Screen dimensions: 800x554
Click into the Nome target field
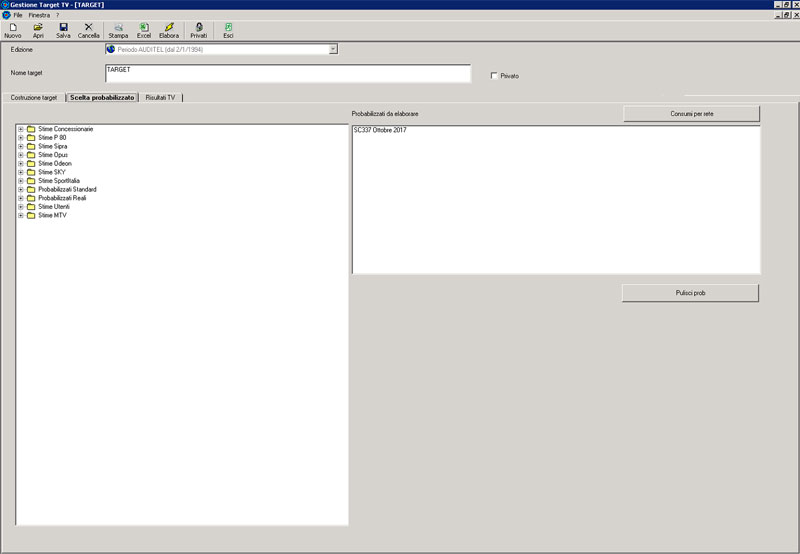(x=287, y=74)
